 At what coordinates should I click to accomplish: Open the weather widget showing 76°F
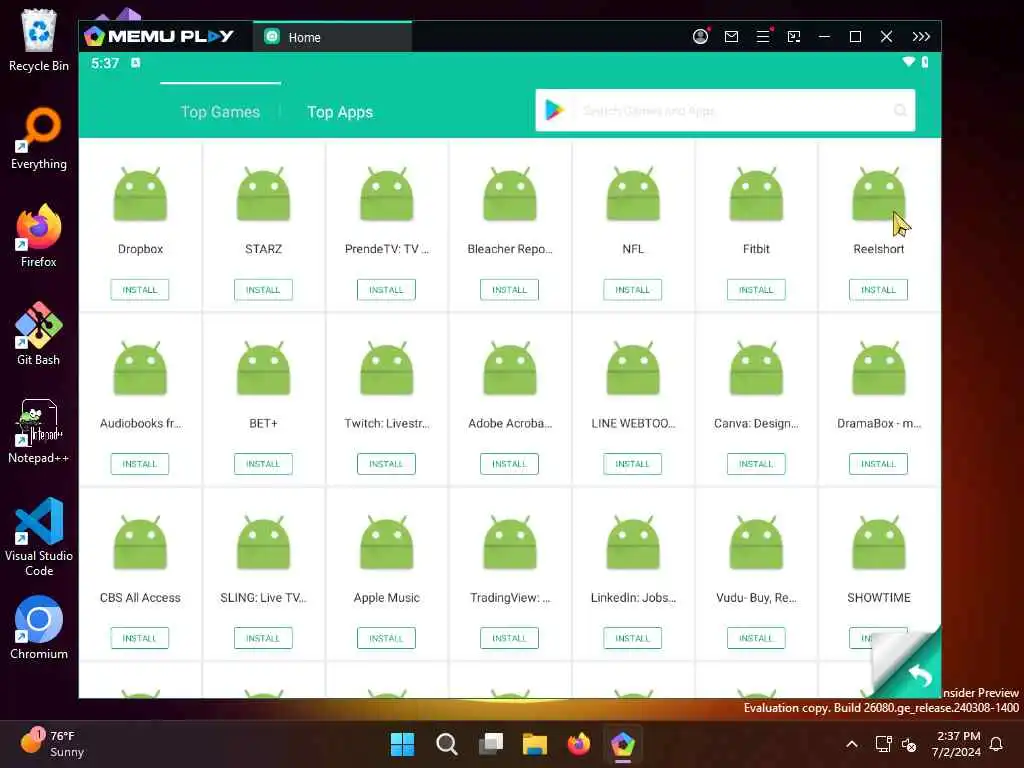(52, 744)
